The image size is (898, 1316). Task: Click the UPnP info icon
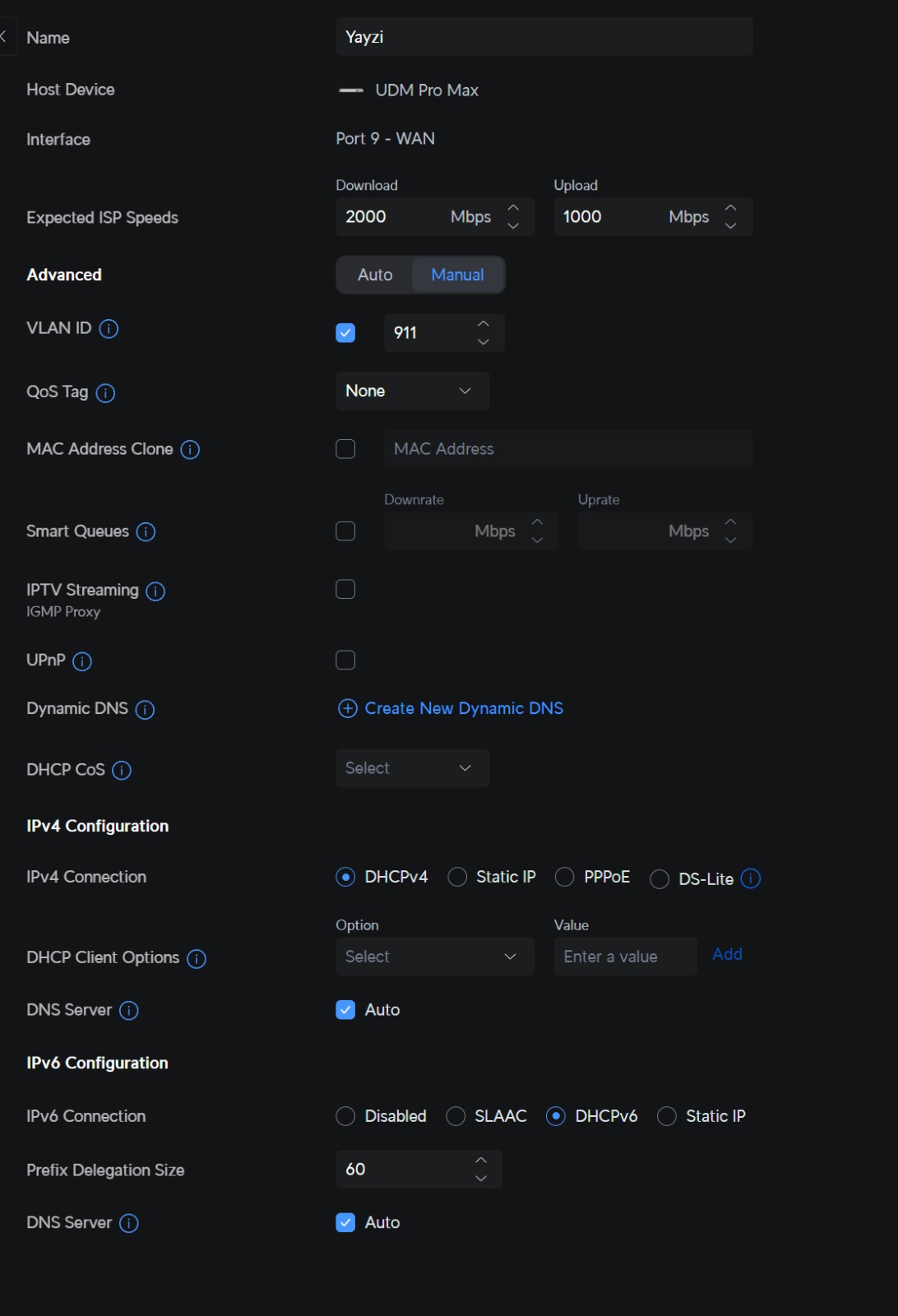(82, 661)
